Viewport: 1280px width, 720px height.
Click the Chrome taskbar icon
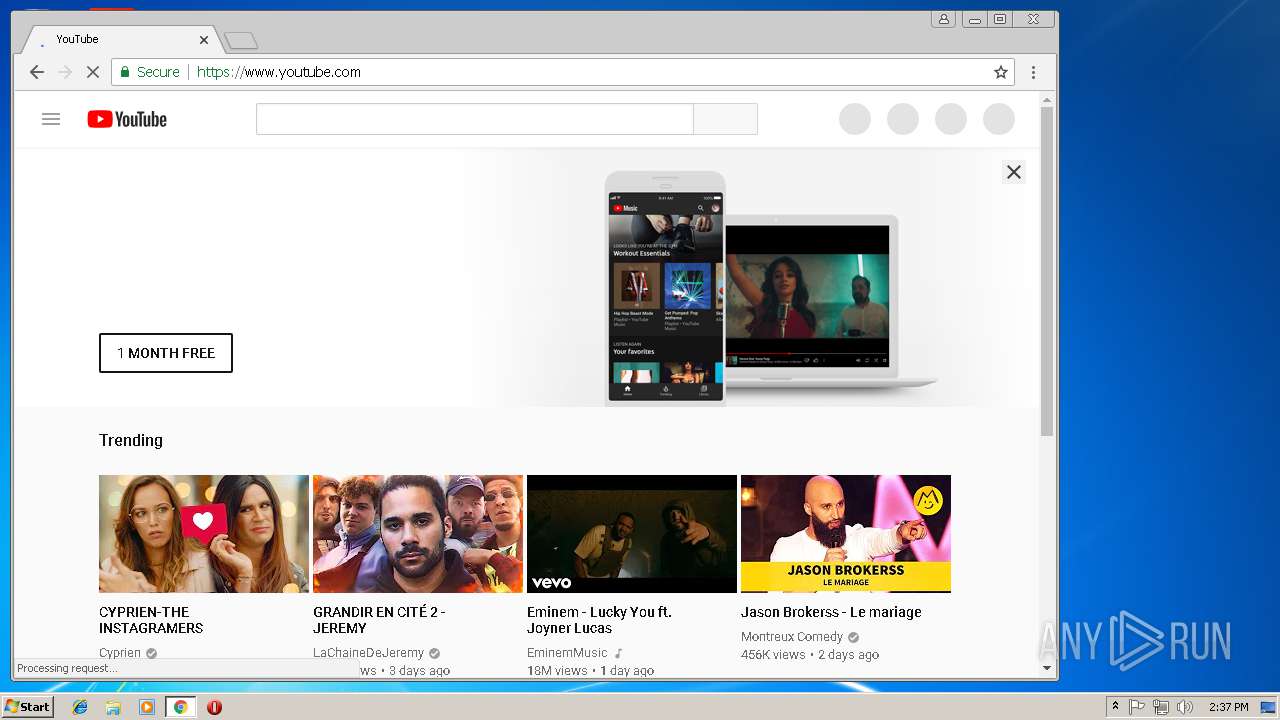coord(180,707)
